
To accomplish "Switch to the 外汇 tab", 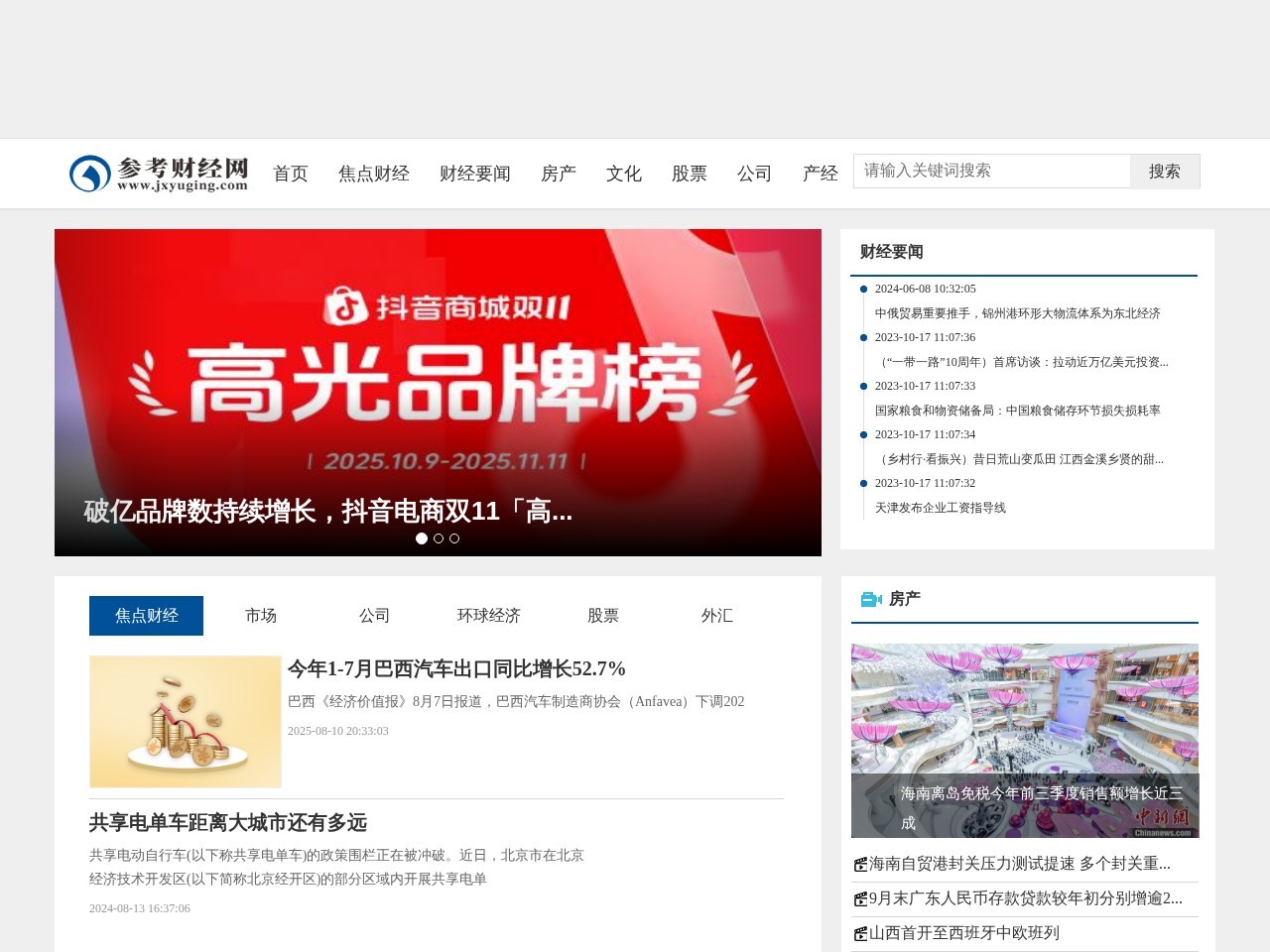I will pos(716,616).
